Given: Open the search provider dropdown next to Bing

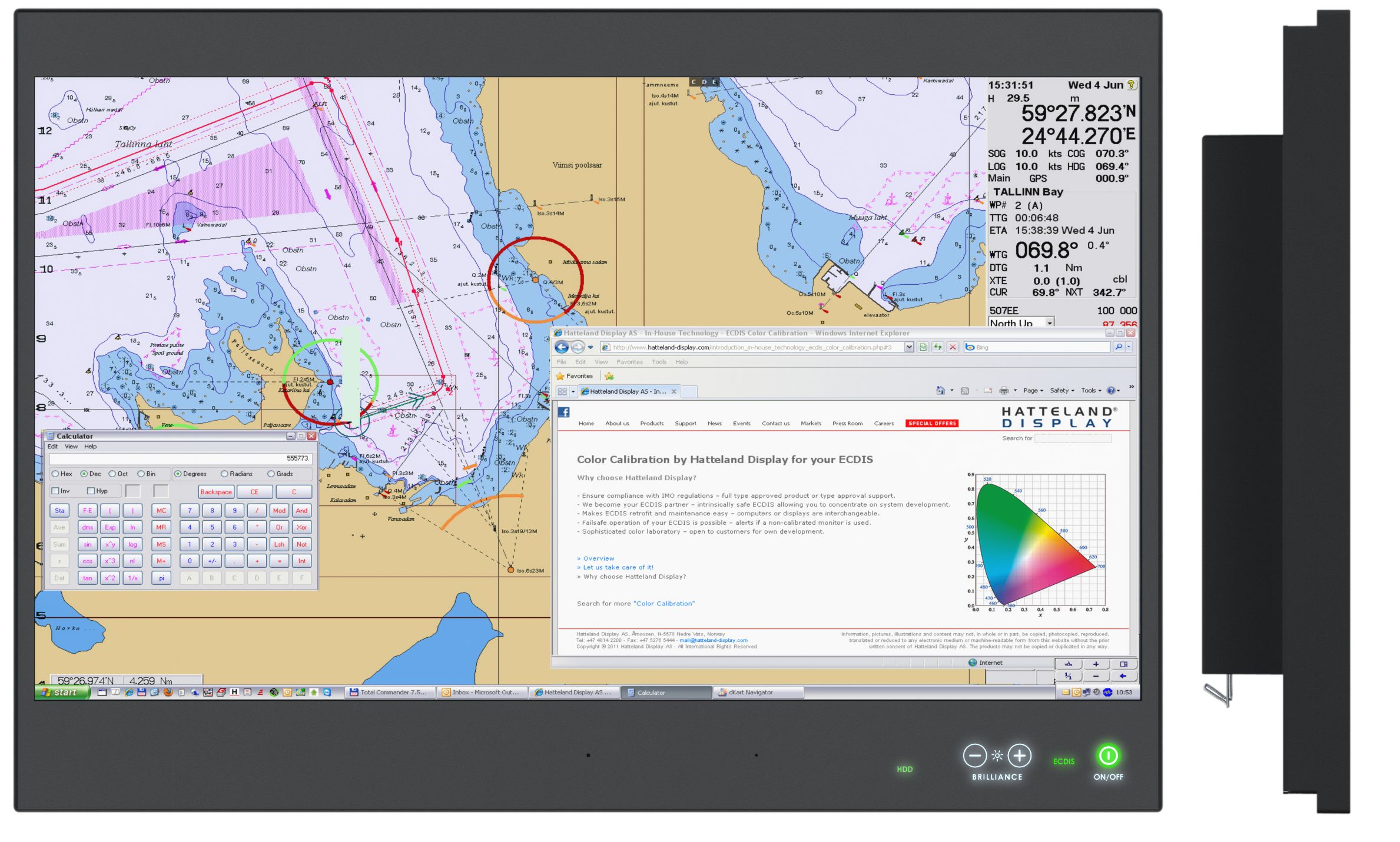Looking at the screenshot, I should tap(1129, 347).
